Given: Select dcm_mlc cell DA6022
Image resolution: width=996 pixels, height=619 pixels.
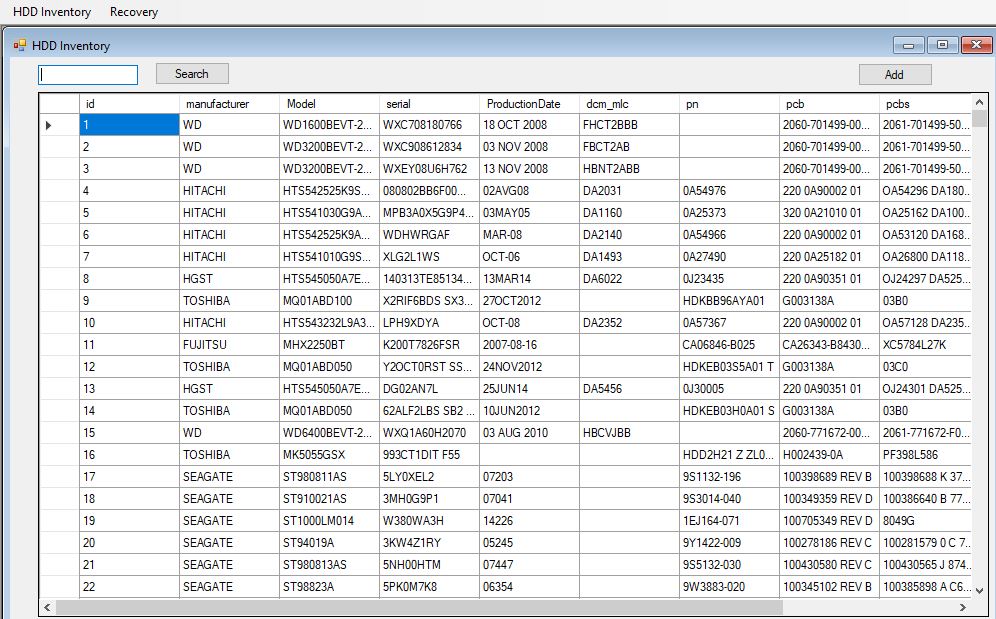Looking at the screenshot, I should point(629,279).
